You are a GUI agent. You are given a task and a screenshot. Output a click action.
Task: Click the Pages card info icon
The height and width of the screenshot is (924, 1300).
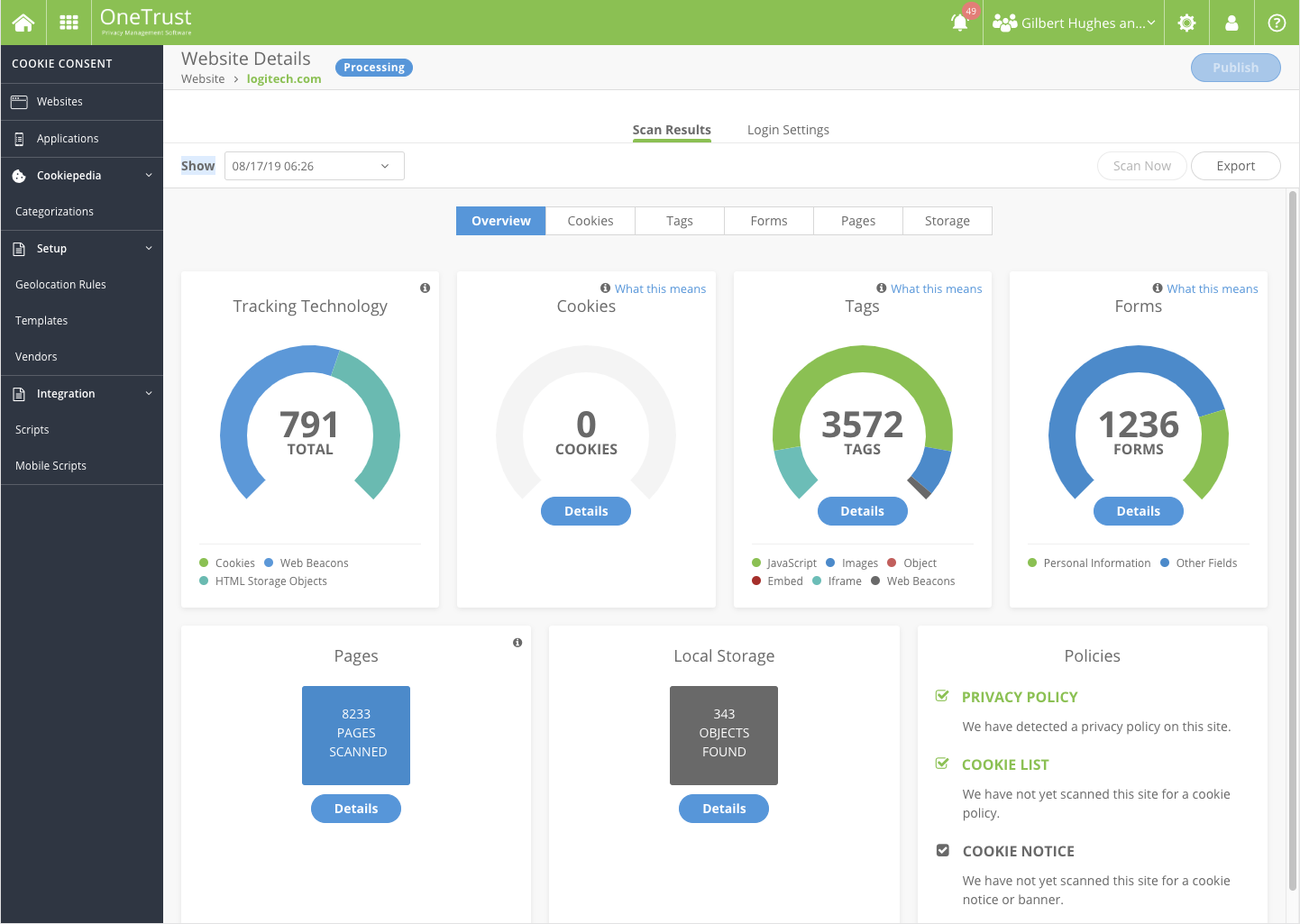tap(517, 643)
